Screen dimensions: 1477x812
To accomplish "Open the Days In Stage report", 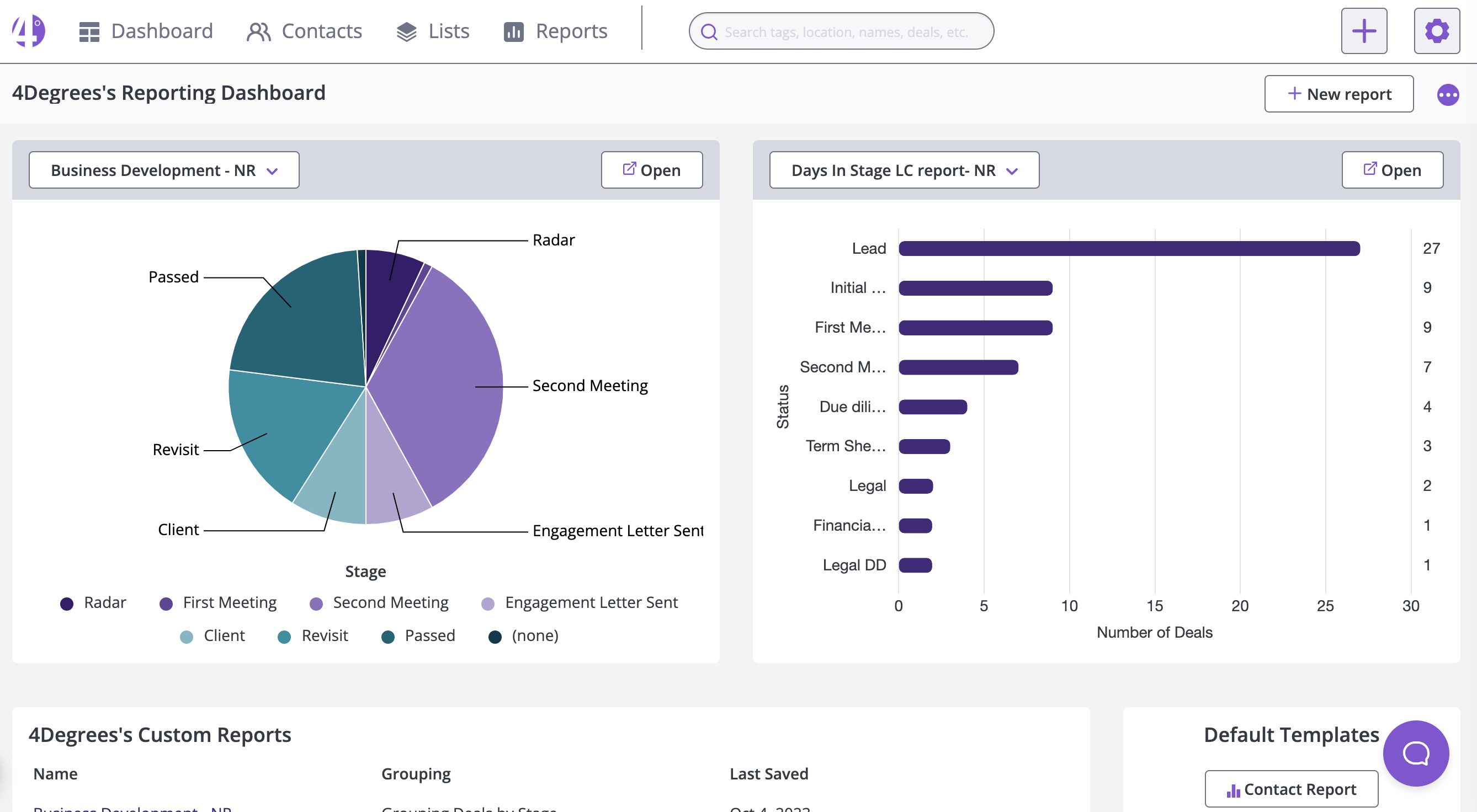I will pyautogui.click(x=1392, y=170).
